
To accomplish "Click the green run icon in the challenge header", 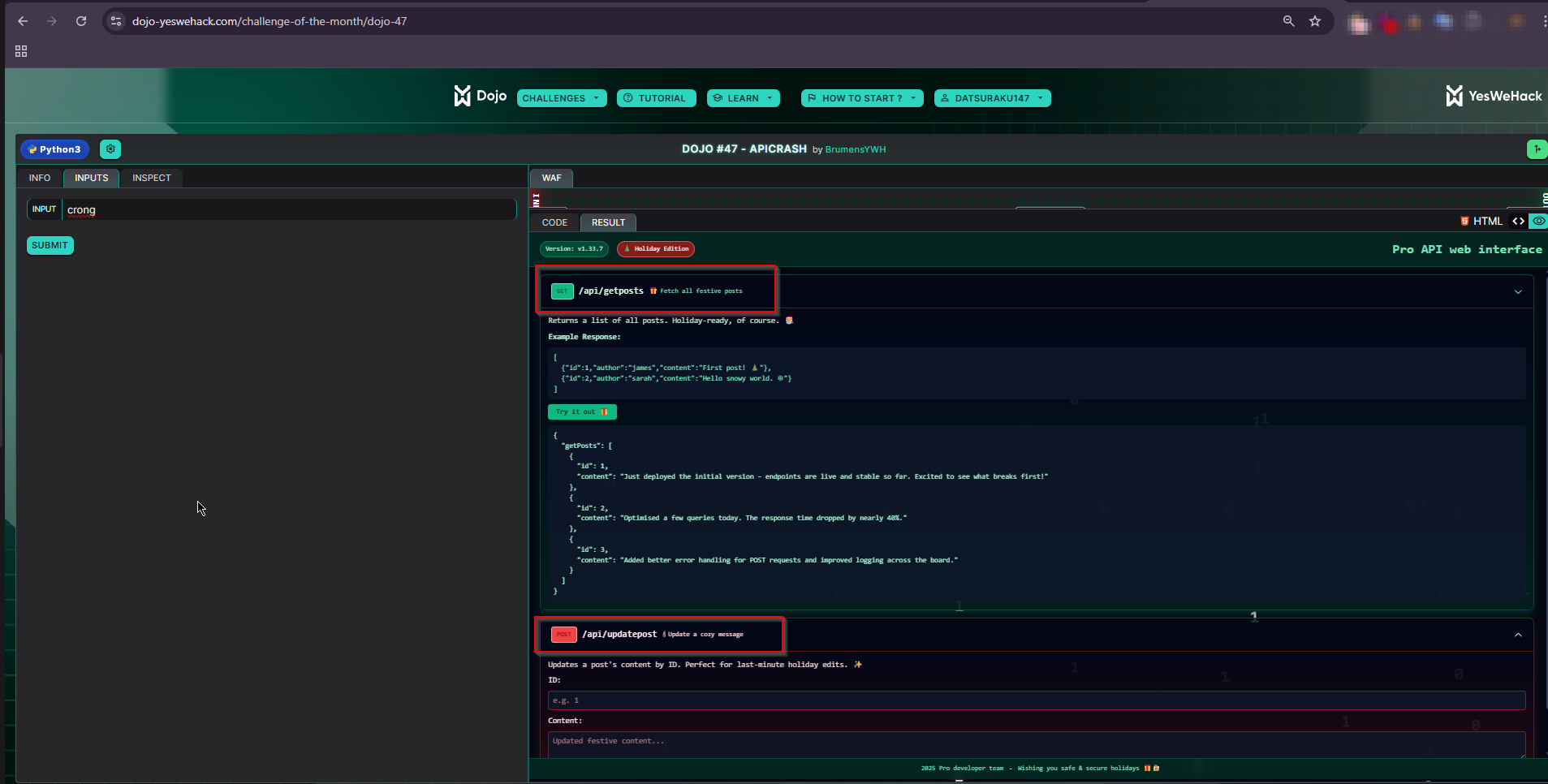I will (1536, 149).
